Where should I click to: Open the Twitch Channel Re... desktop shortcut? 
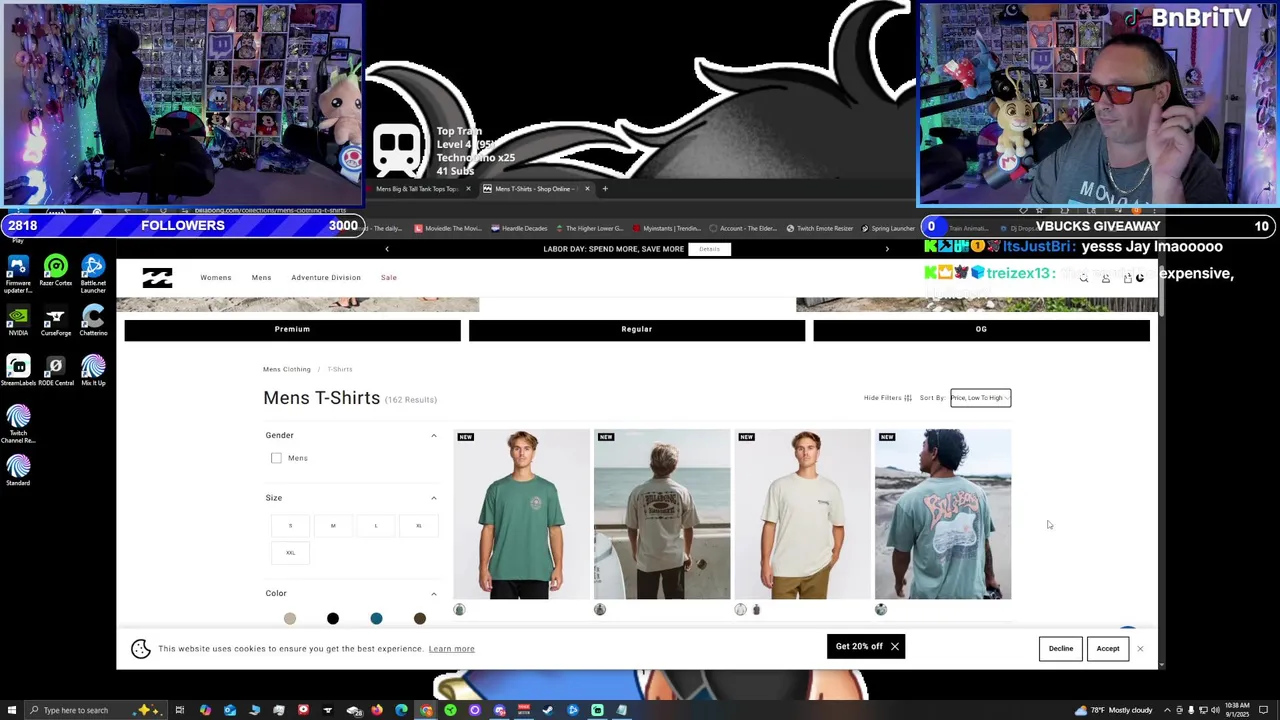[17, 425]
